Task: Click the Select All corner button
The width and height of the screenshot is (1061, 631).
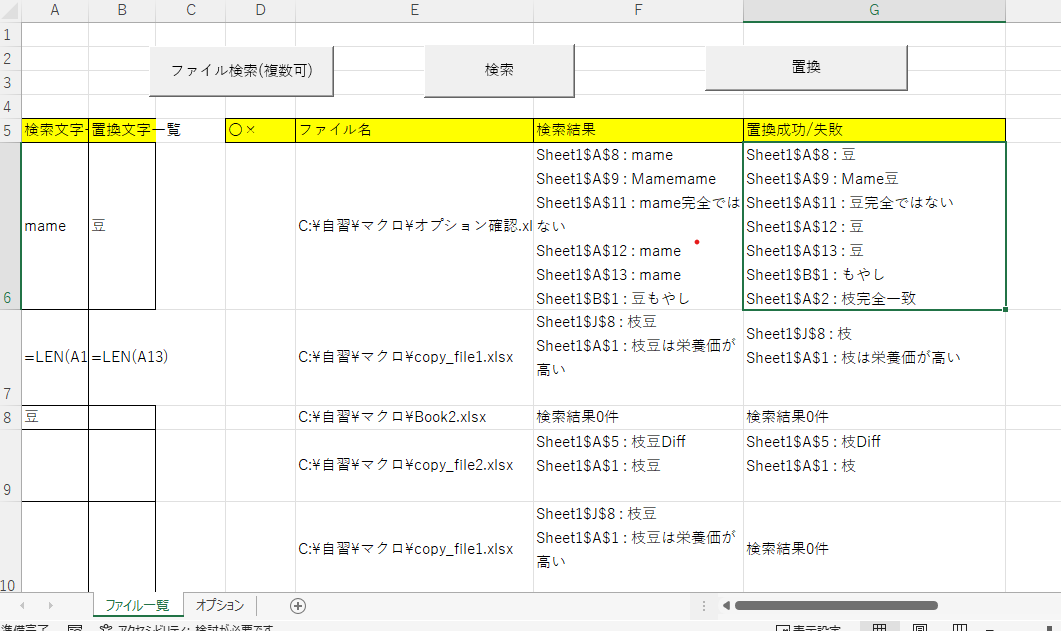Action: point(9,10)
